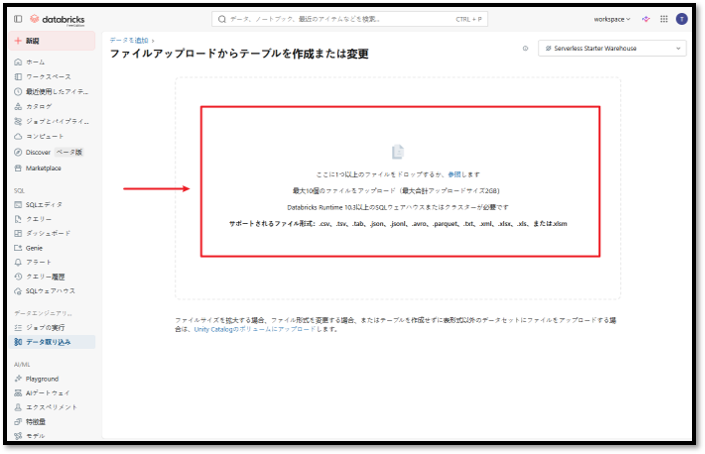Click the user avatar icon
The width and height of the screenshot is (705, 454).
682,19
